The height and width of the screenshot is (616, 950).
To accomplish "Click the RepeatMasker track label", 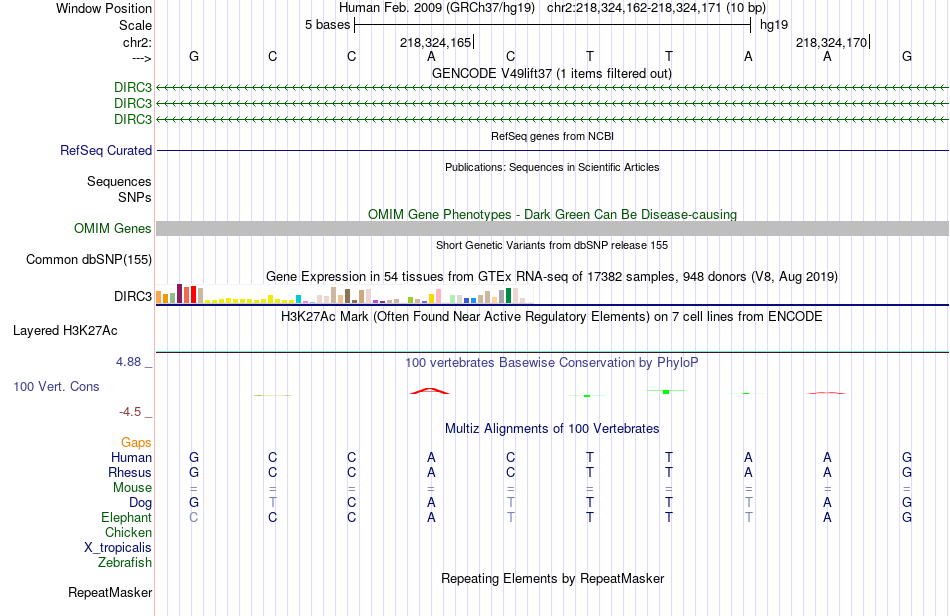I will (x=110, y=592).
